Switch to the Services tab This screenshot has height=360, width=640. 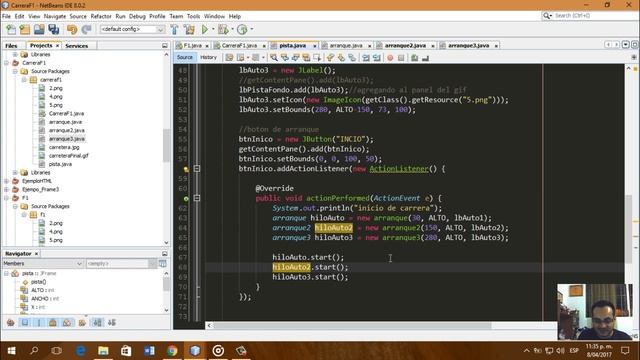tap(76, 46)
